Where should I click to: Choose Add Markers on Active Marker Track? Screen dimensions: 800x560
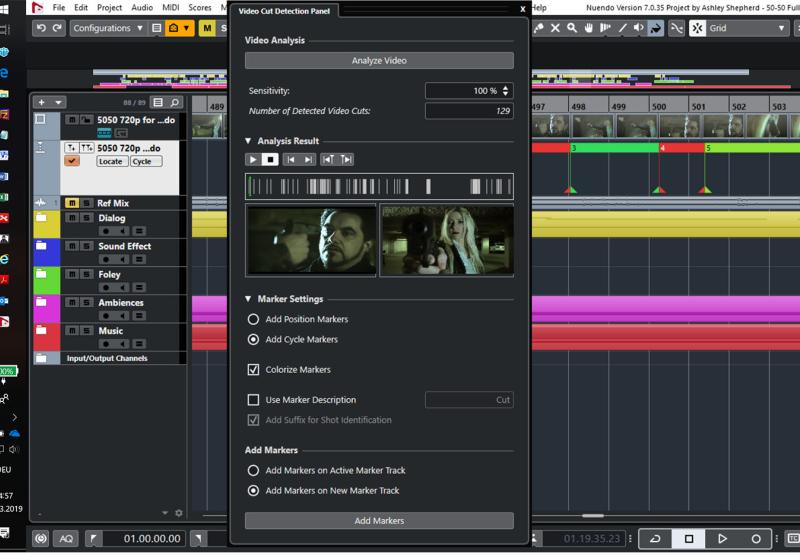click(254, 470)
